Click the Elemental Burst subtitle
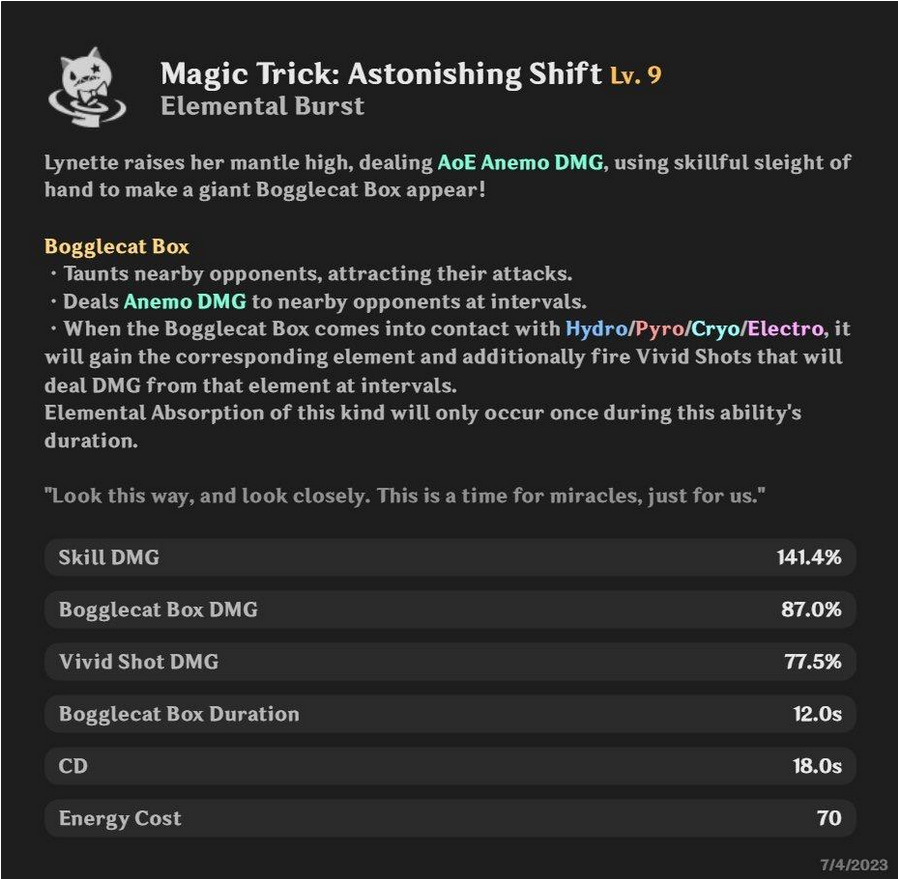898x879 pixels. [262, 106]
